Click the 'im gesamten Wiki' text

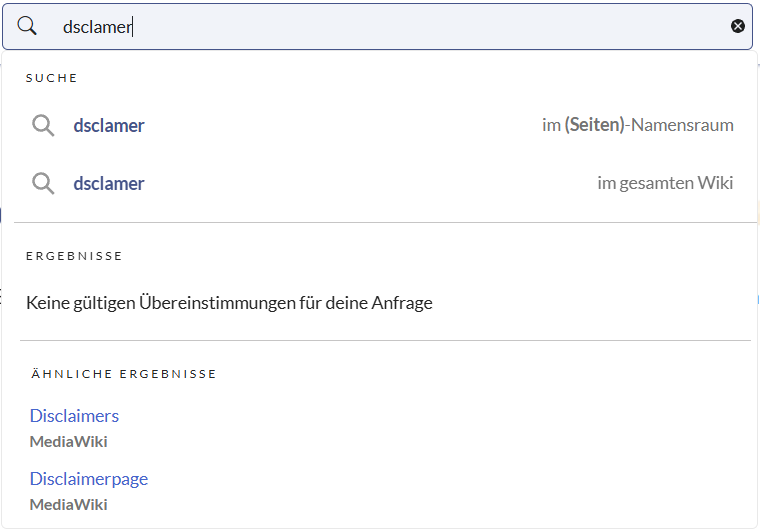click(x=665, y=183)
